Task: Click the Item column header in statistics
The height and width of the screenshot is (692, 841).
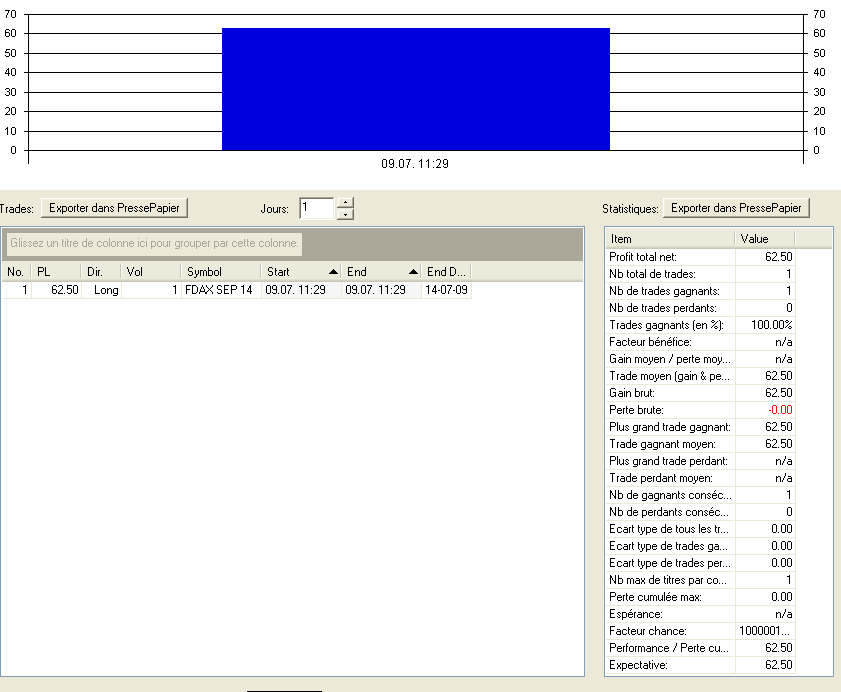Action: click(x=670, y=239)
